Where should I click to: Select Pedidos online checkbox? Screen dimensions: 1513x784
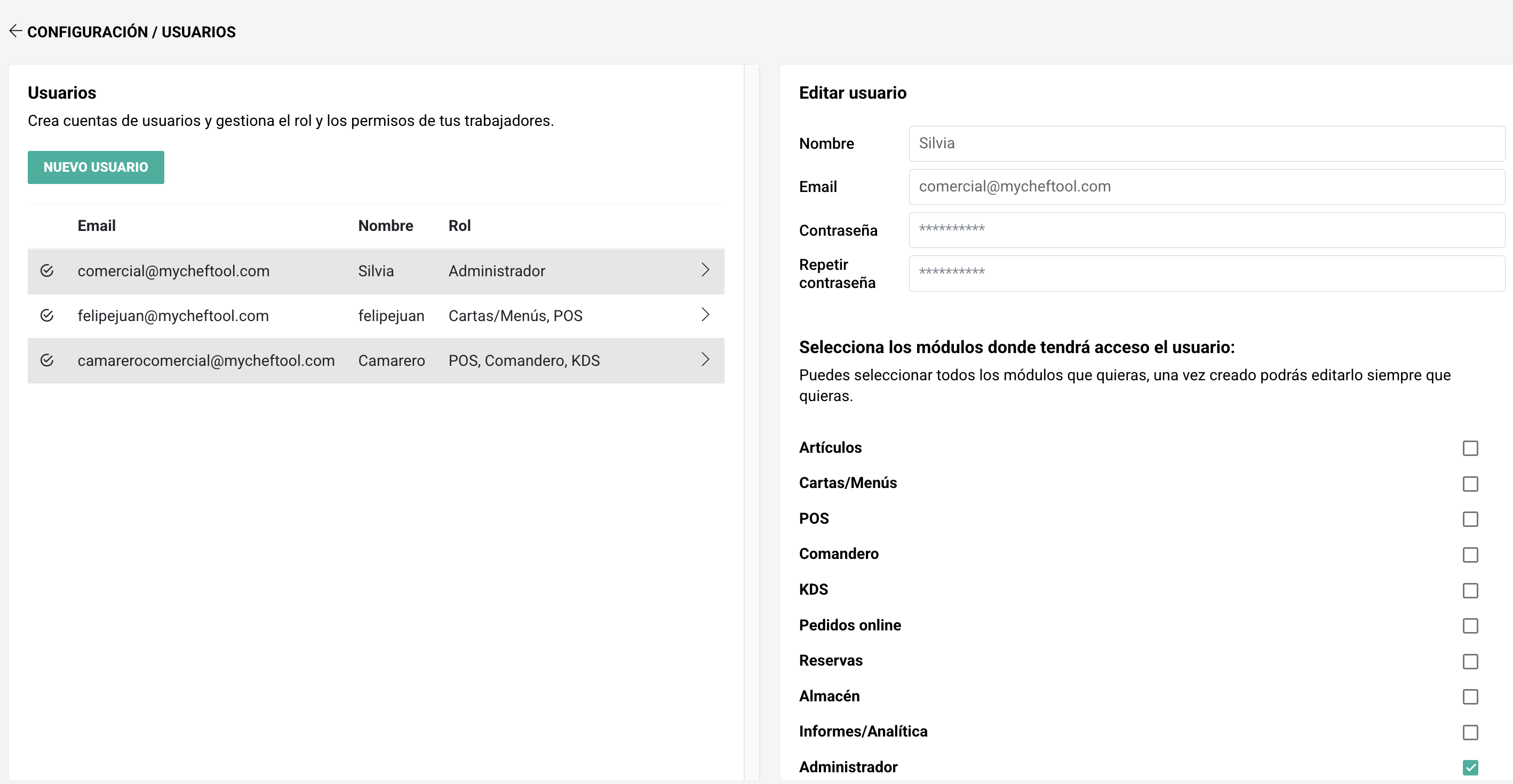(1470, 626)
